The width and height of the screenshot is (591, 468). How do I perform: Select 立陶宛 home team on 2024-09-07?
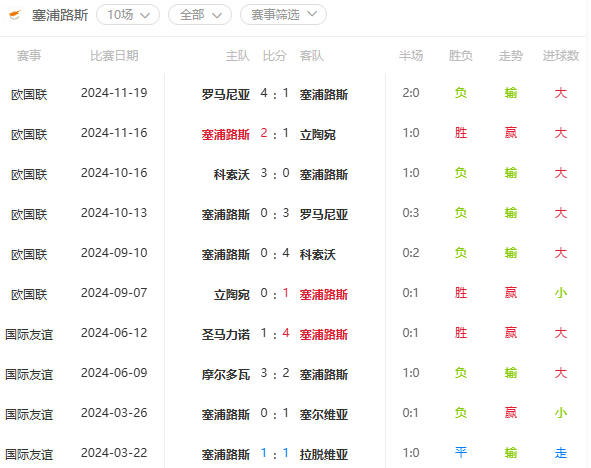(x=232, y=294)
